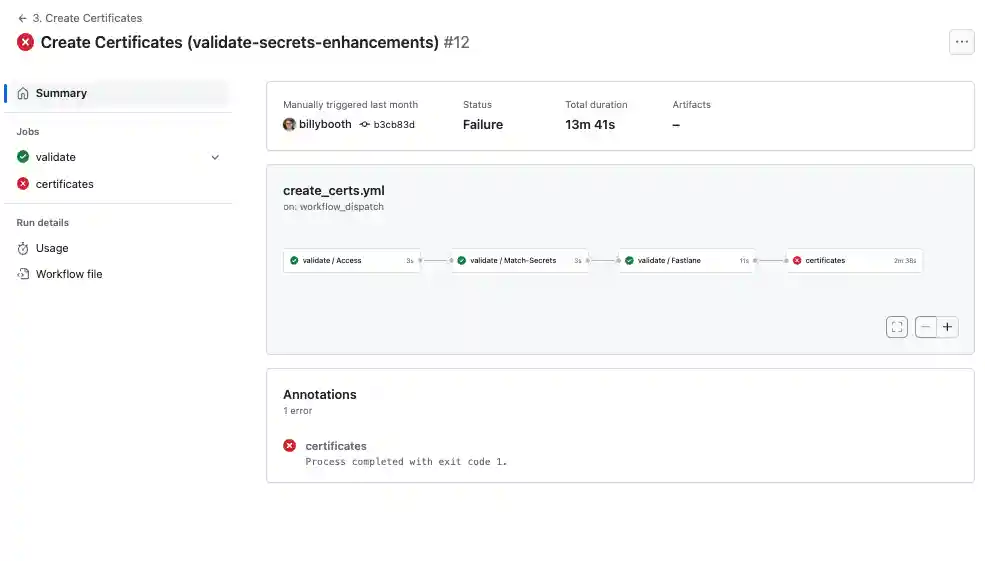Viewport: 985px width, 561px height.
Task: Click 'Manually triggered last month' label
Action: [x=351, y=105]
